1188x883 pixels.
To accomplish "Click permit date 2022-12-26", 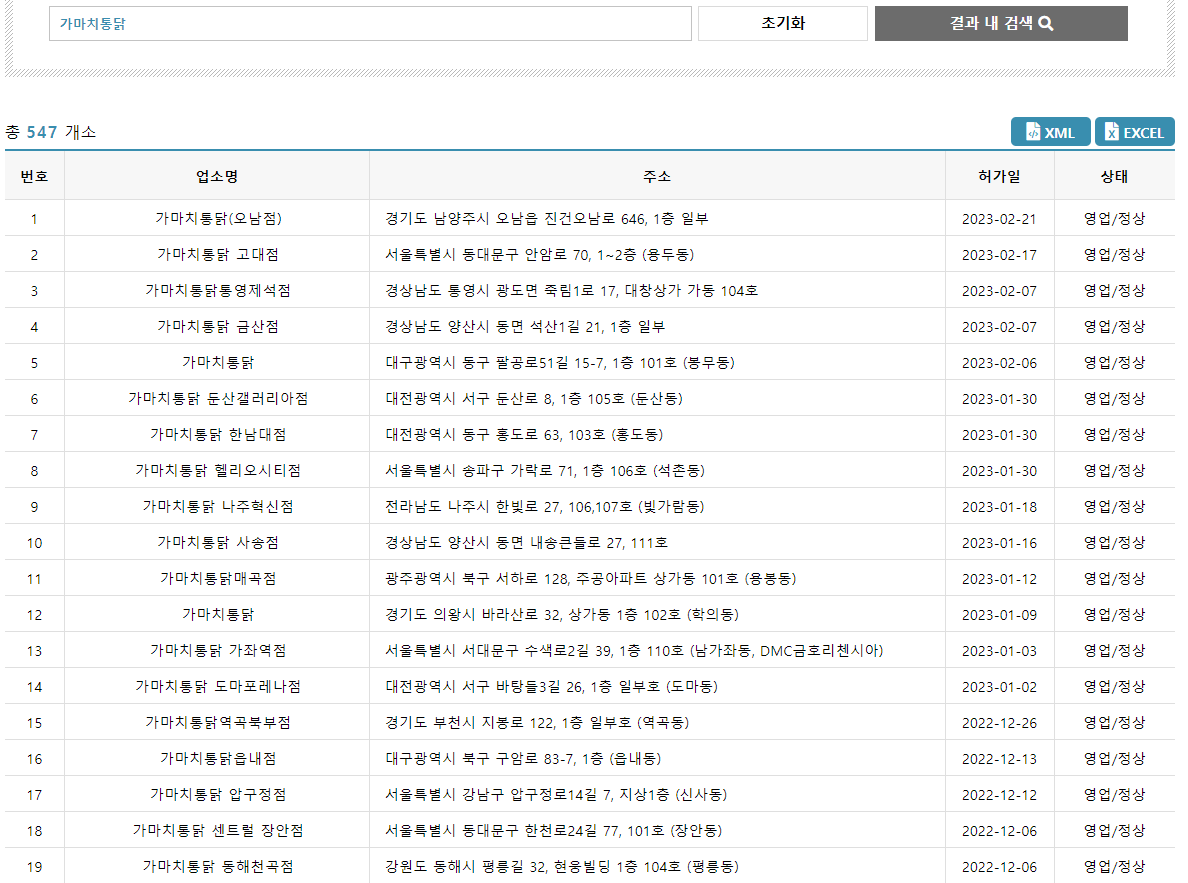I will (x=999, y=723).
